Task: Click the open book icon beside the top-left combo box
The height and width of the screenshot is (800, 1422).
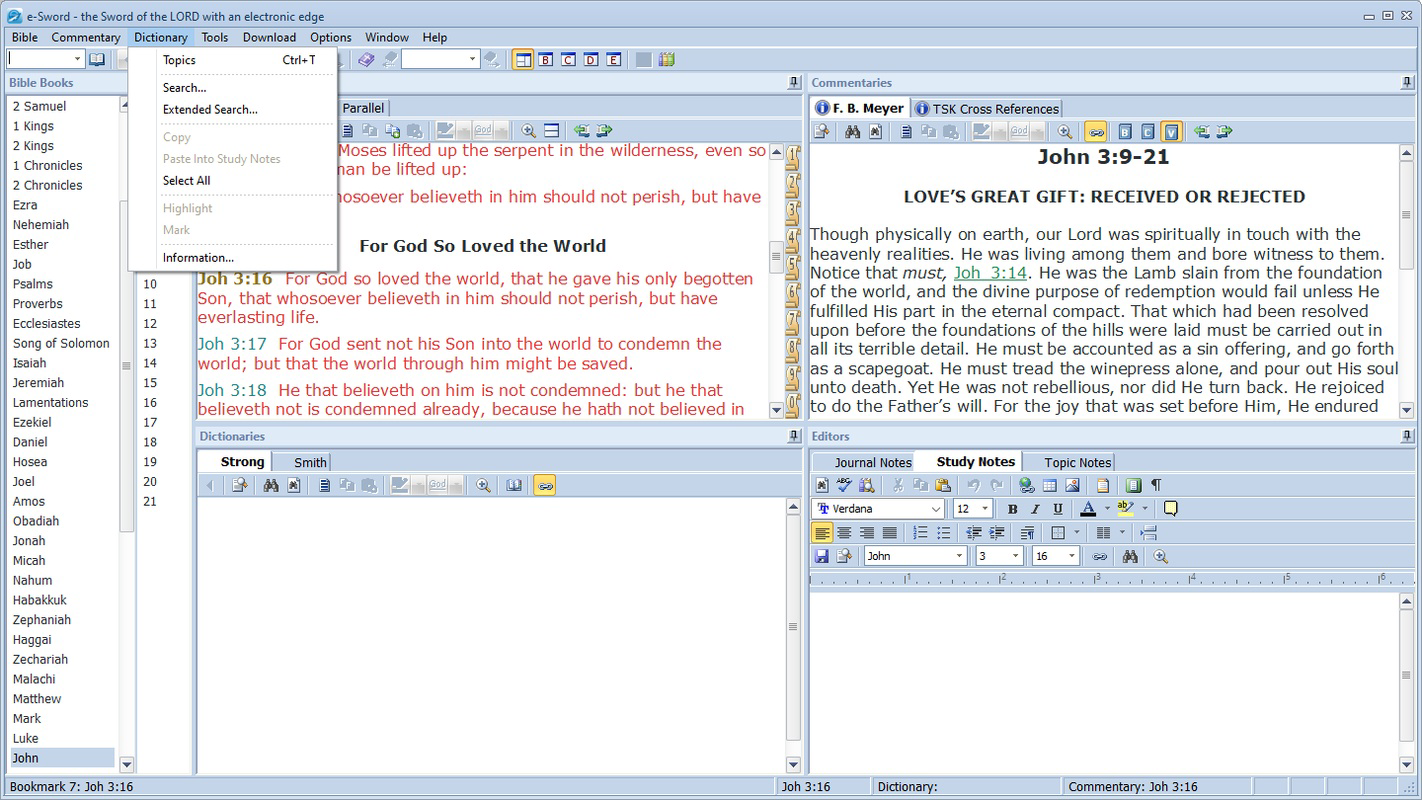Action: [97, 60]
